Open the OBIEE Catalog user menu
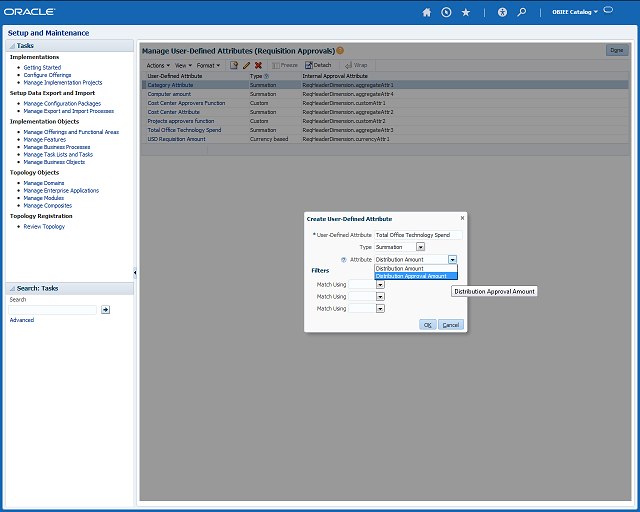Image resolution: width=640 pixels, height=512 pixels. 575,12
